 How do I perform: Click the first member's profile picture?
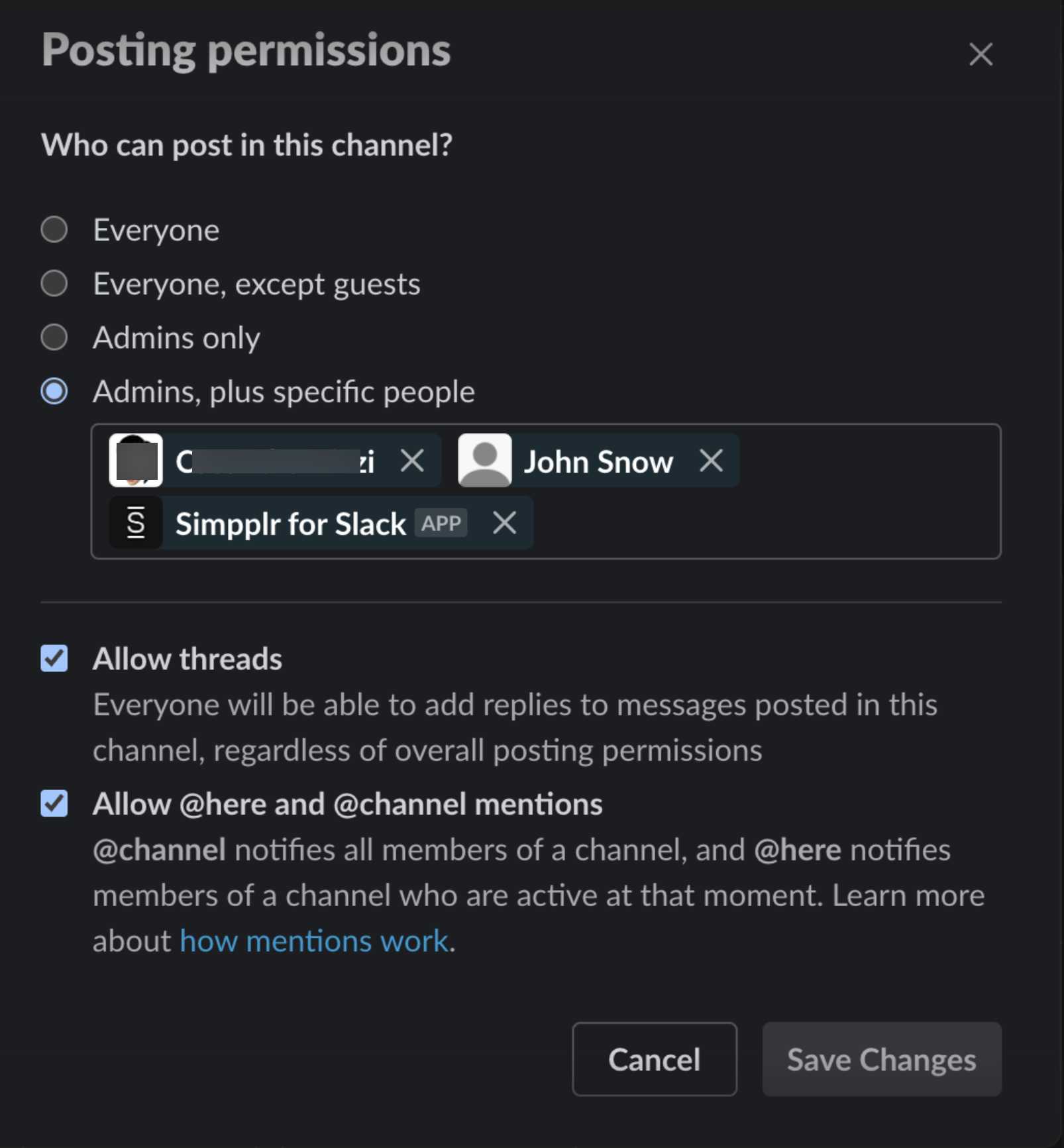pyautogui.click(x=134, y=461)
